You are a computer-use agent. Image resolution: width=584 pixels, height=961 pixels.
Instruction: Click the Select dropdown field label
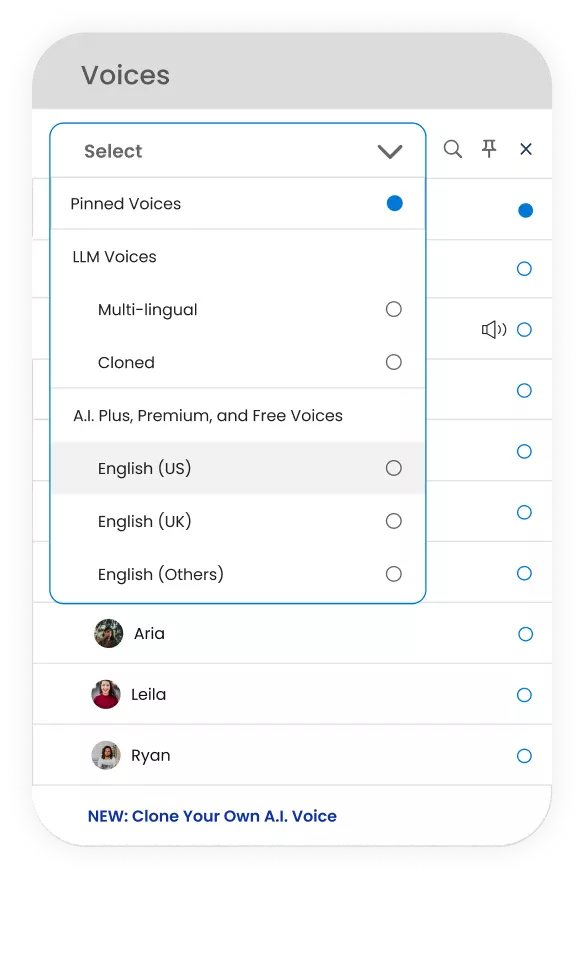click(x=113, y=151)
